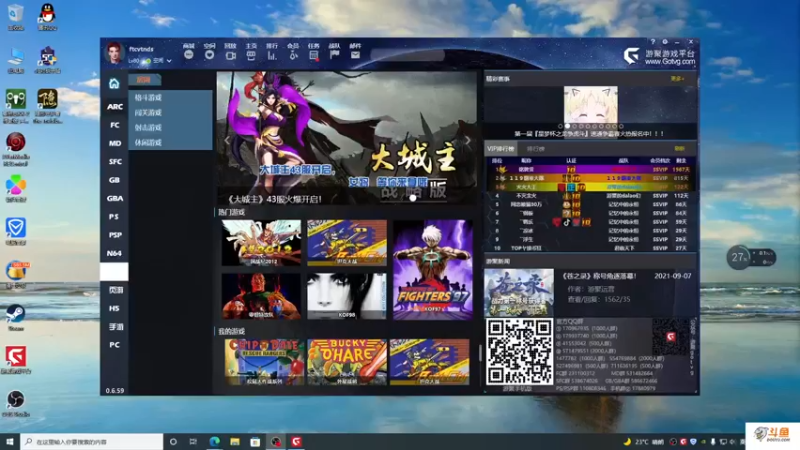Select the N64 platform in the sidebar
Screen dimensions: 800x450
click(x=114, y=253)
